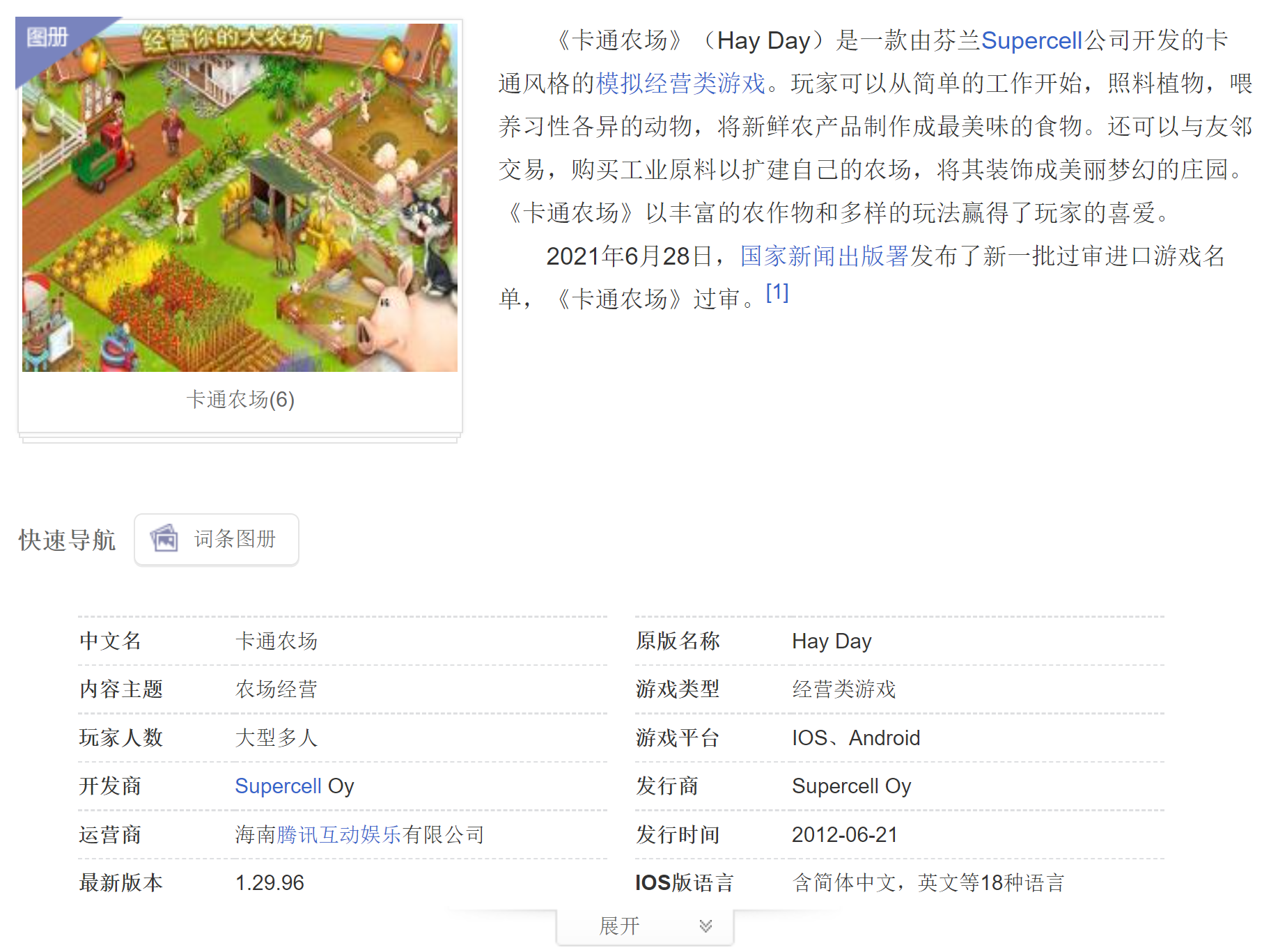This screenshot has width=1271, height=952.
Task: Follow the Supercell link in the intro paragraph
Action: tap(1031, 40)
